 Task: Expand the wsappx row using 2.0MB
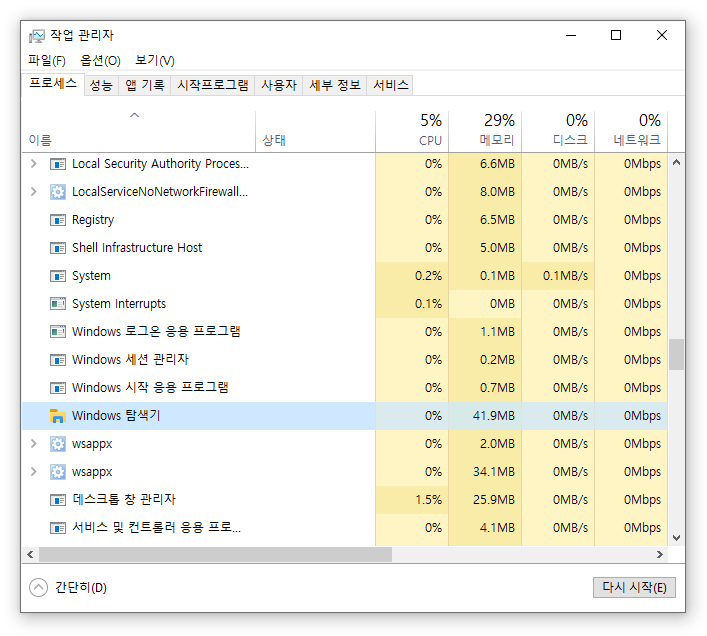33,444
